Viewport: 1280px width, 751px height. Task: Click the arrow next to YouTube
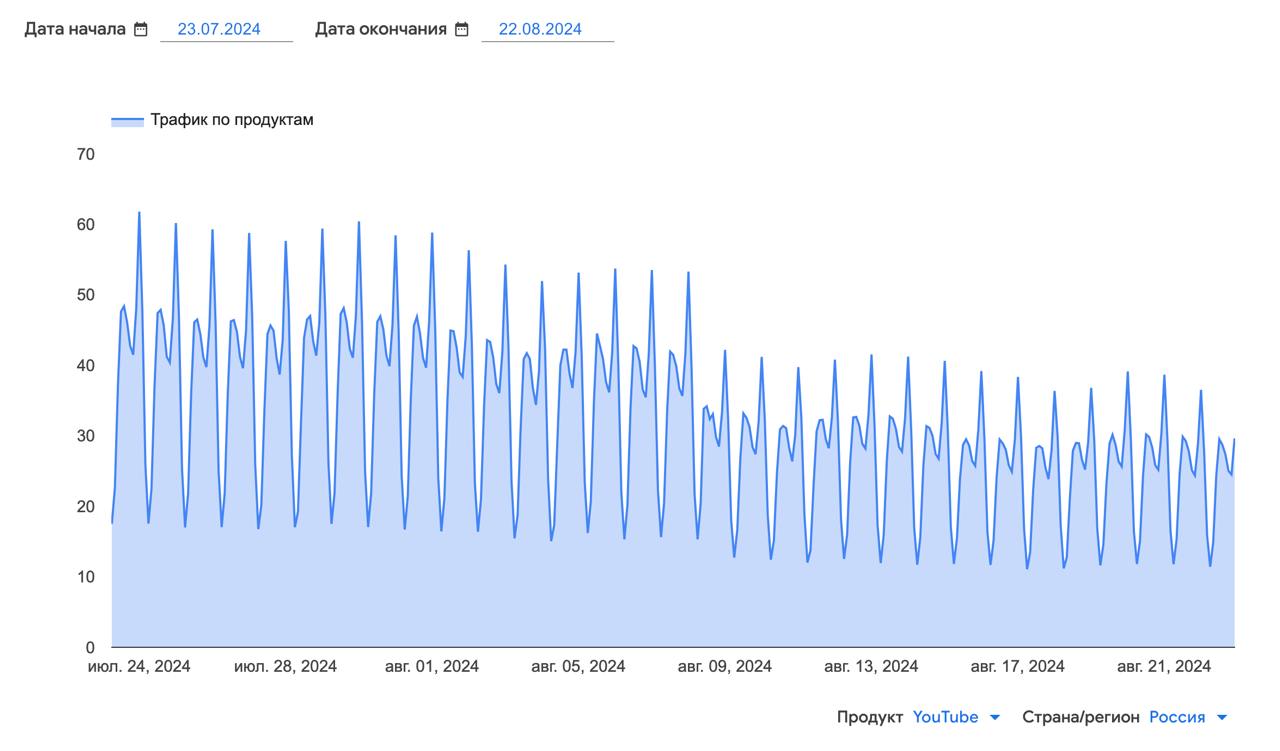pos(994,717)
